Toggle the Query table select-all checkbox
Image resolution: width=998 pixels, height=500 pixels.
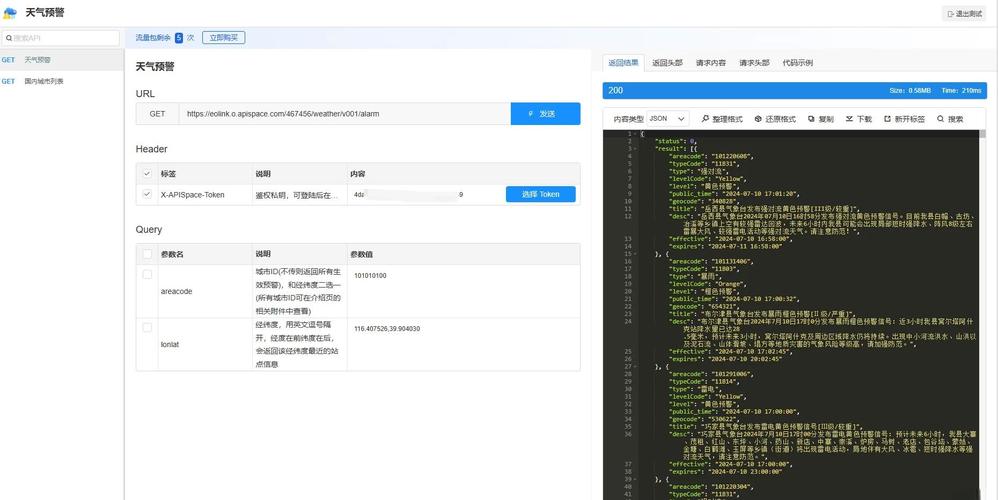[147, 254]
